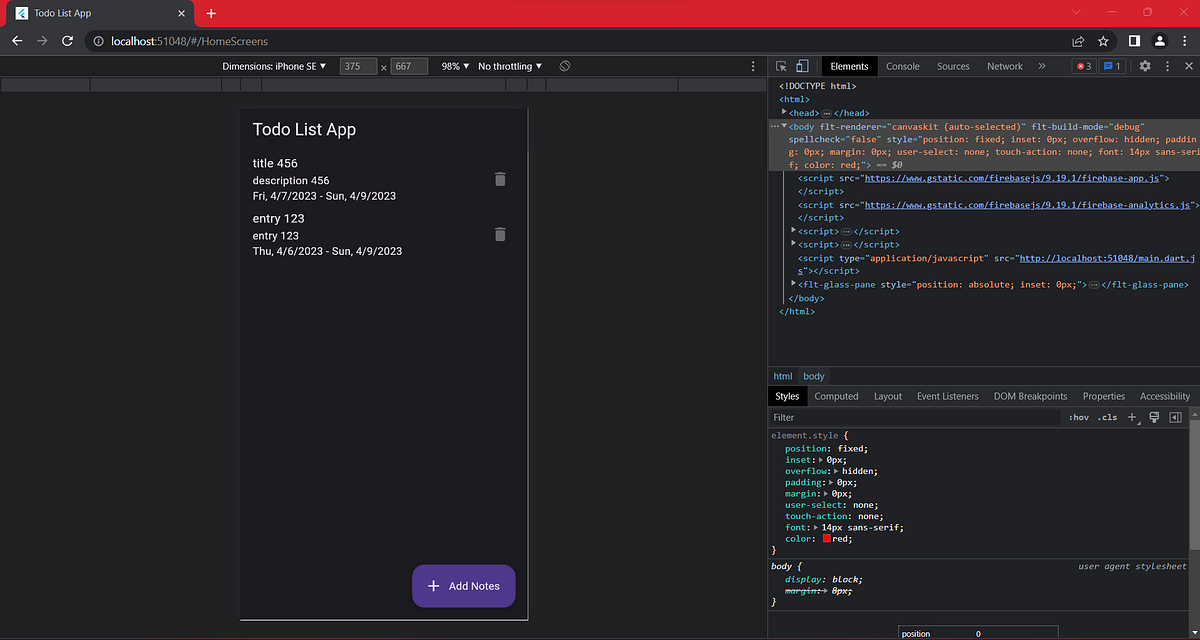Click the new style rule plus icon

tap(1132, 416)
